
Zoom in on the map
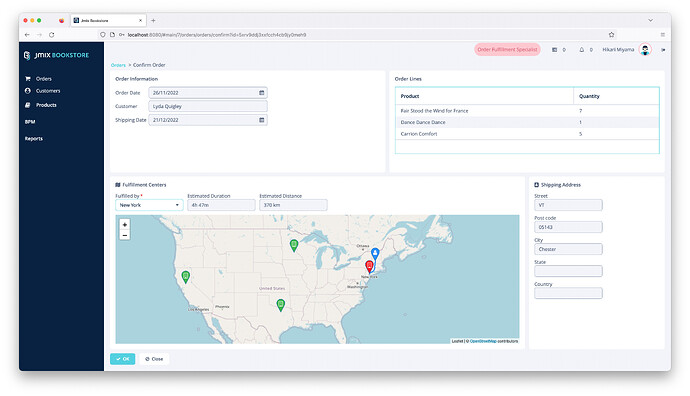[125, 225]
